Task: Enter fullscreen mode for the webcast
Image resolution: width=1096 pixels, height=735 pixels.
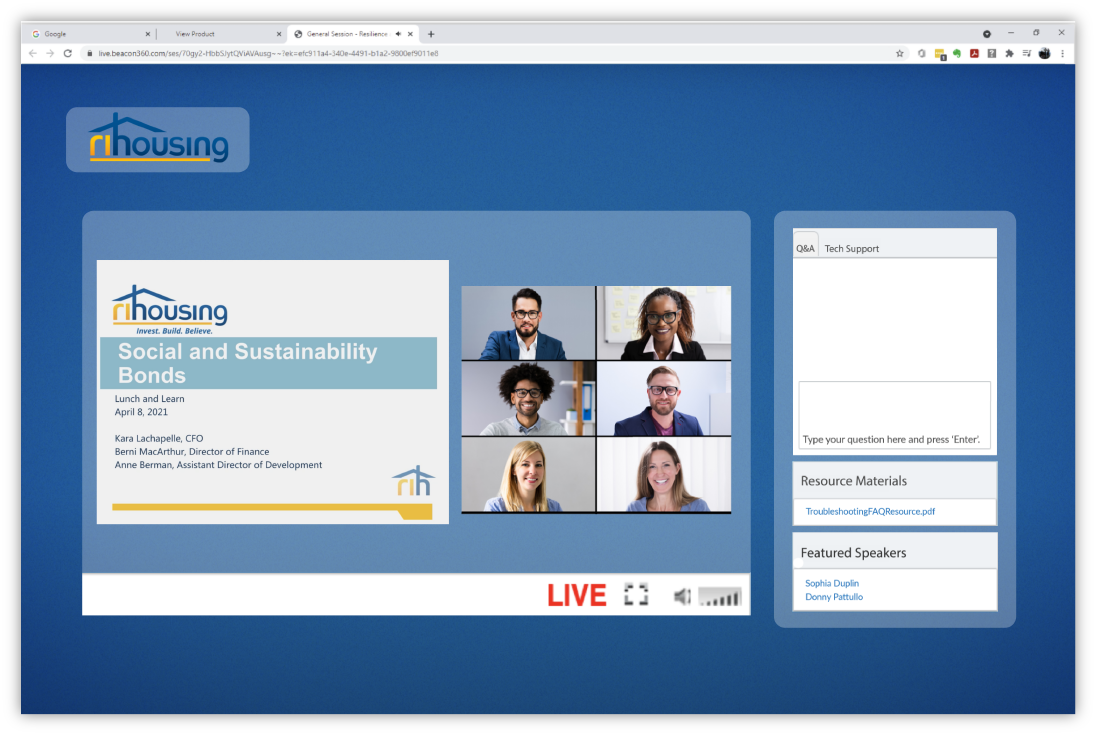Action: point(636,595)
